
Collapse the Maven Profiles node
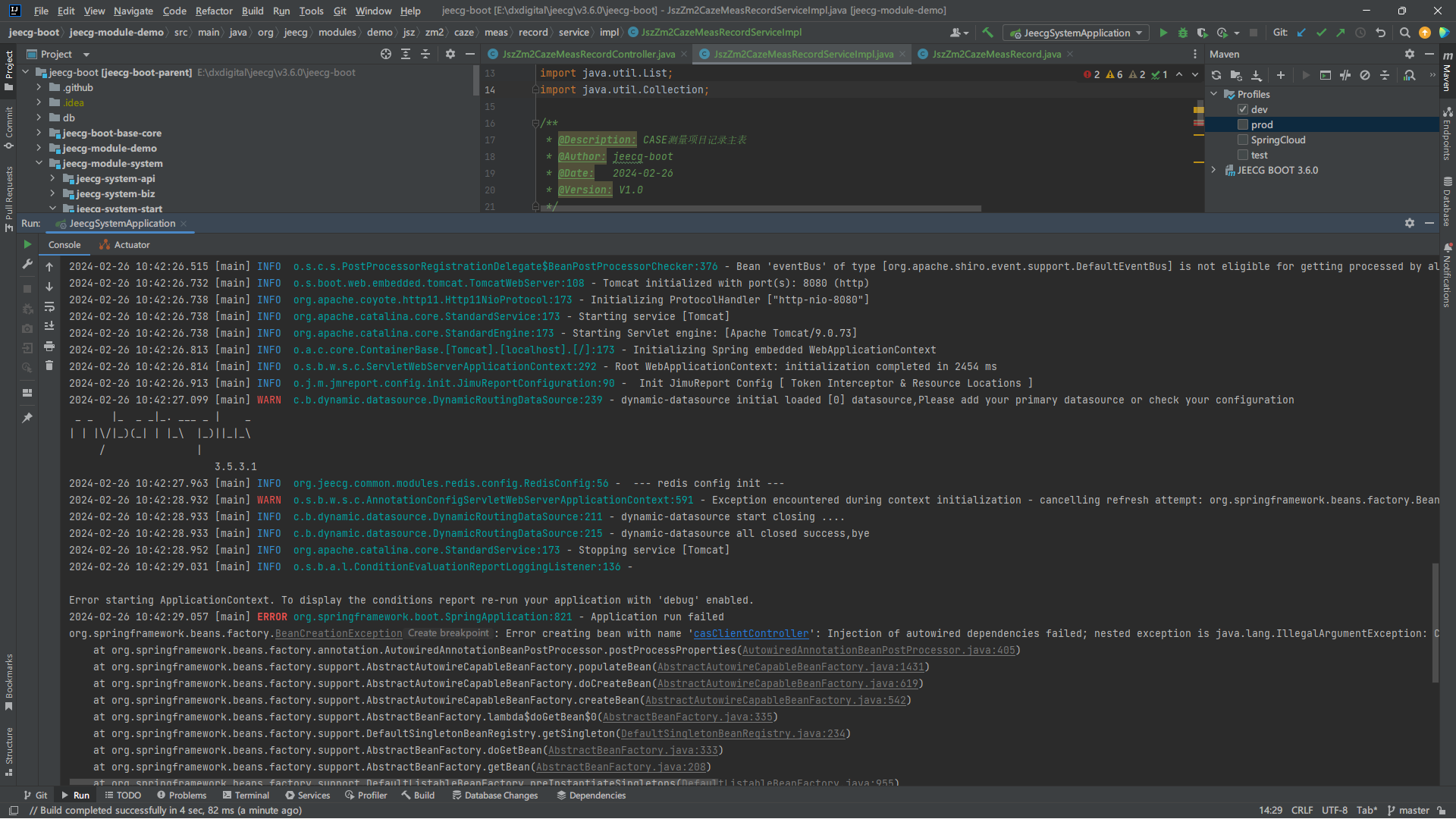pos(1214,94)
